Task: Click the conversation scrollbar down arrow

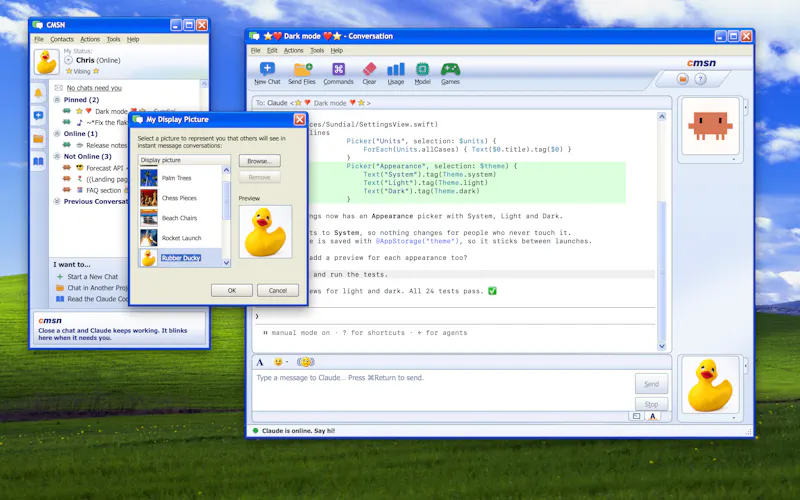Action: [x=662, y=346]
